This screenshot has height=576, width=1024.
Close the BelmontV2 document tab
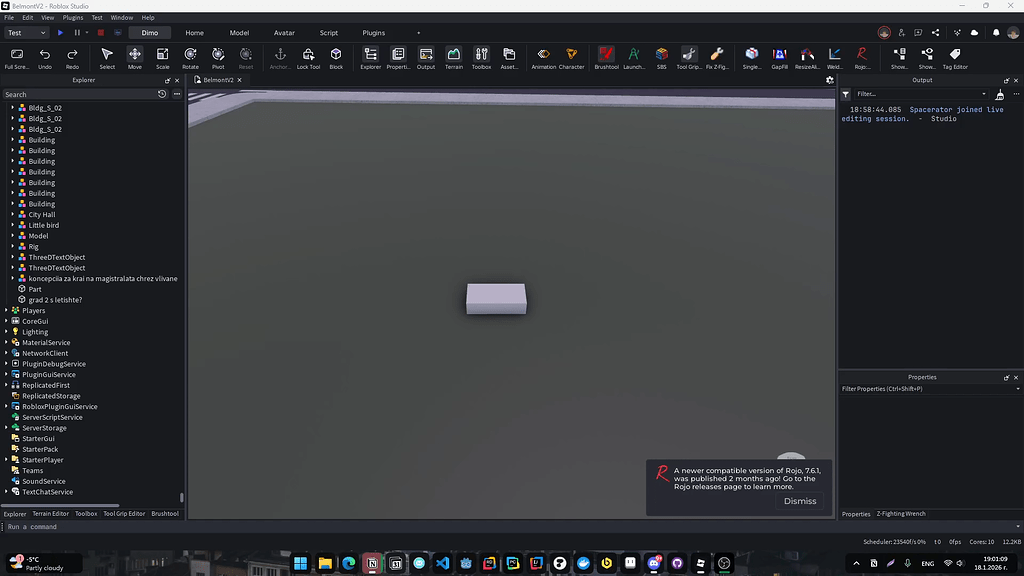pyautogui.click(x=239, y=80)
